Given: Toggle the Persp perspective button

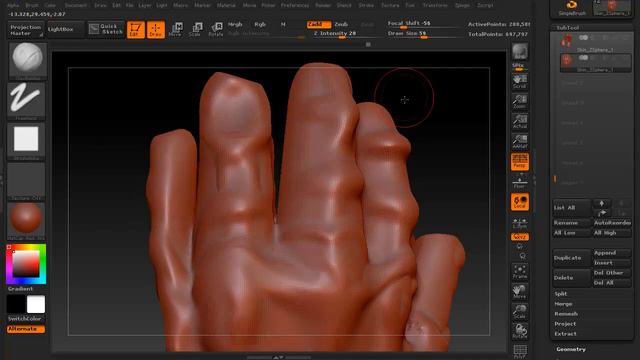Looking at the screenshot, I should pyautogui.click(x=520, y=162).
